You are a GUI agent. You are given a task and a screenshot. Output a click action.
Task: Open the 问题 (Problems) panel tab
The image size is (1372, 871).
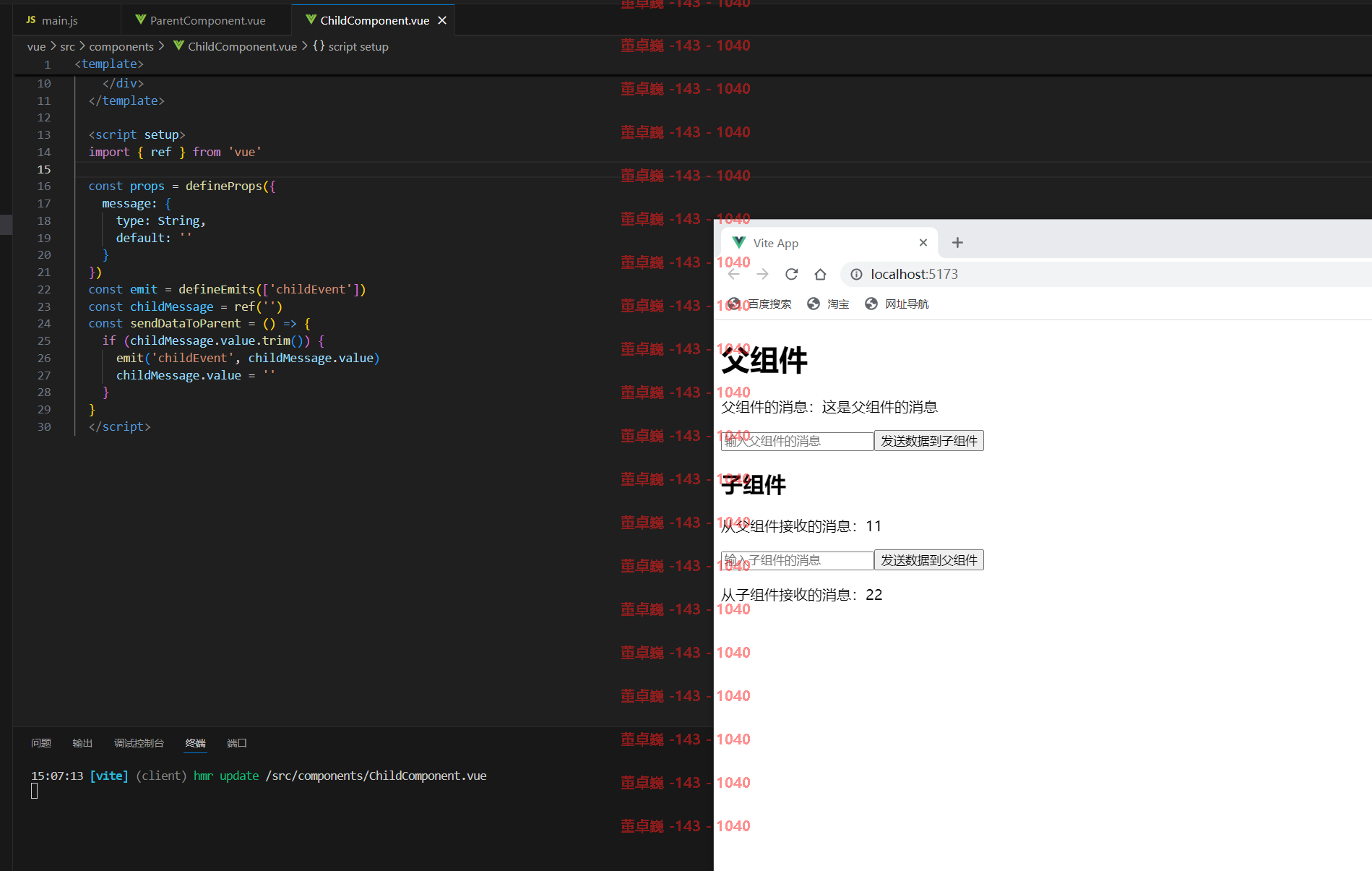pos(41,743)
